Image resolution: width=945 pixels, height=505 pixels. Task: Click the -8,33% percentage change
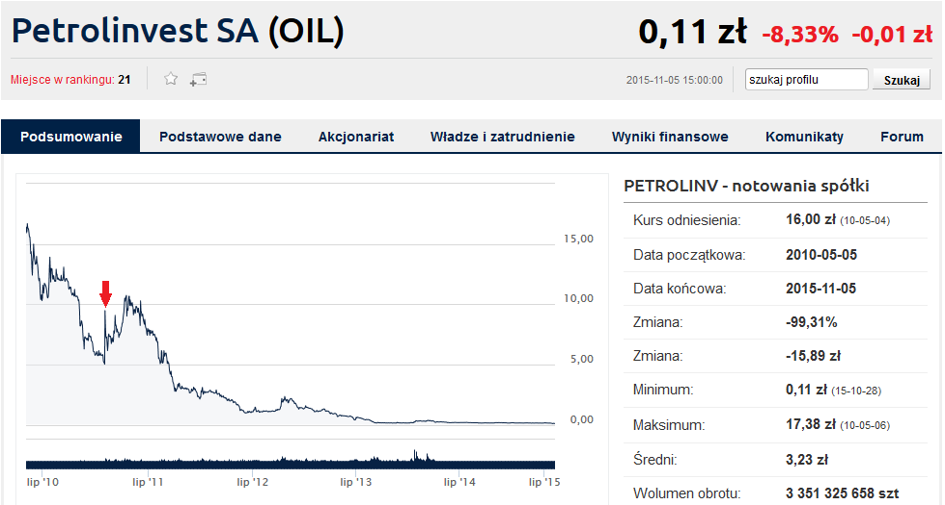[x=800, y=35]
